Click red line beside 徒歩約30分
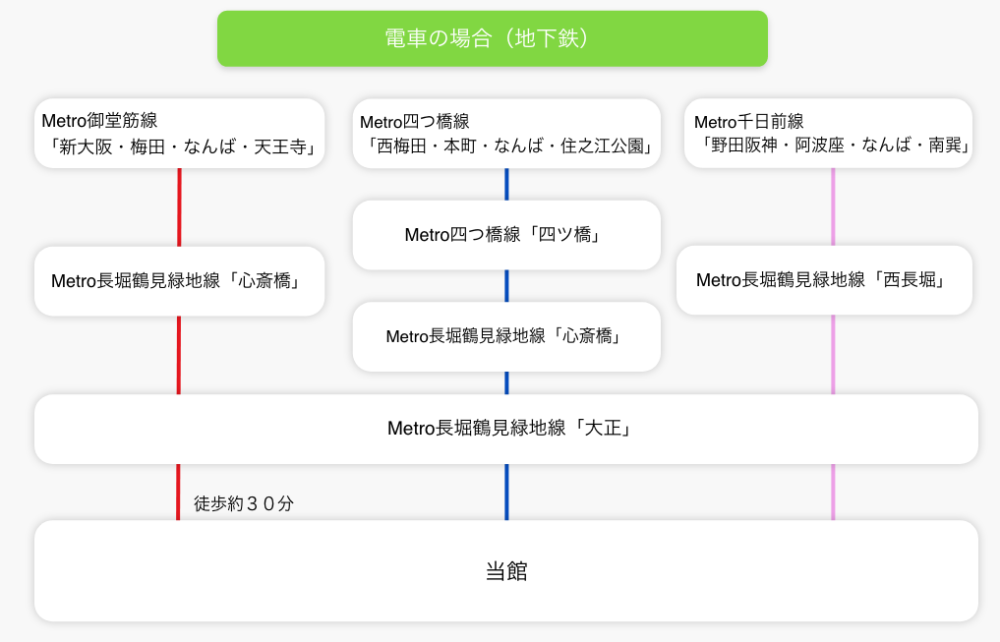Viewport: 1000px width, 642px height. coord(178,492)
